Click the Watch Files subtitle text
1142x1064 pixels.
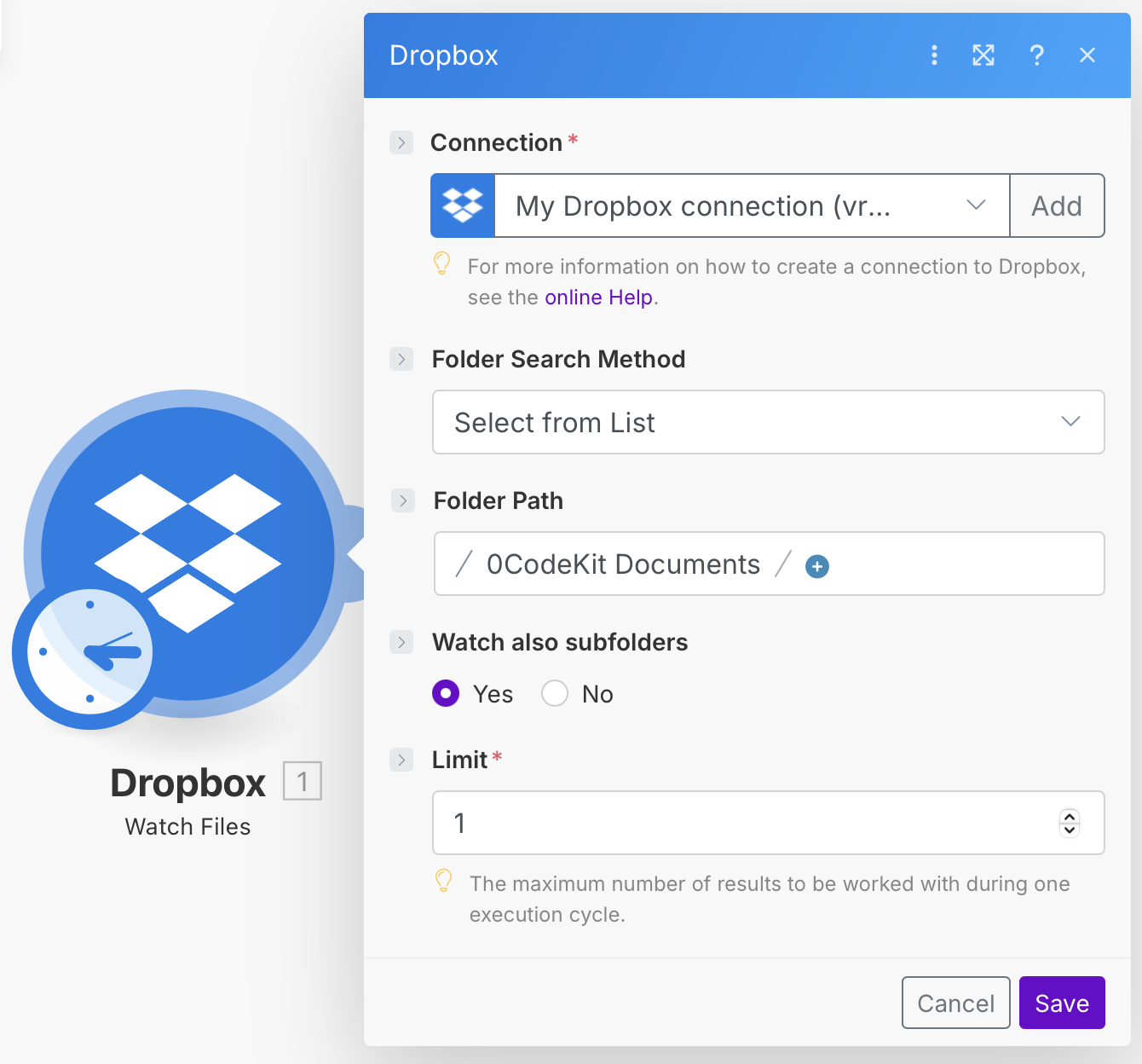pos(187,827)
